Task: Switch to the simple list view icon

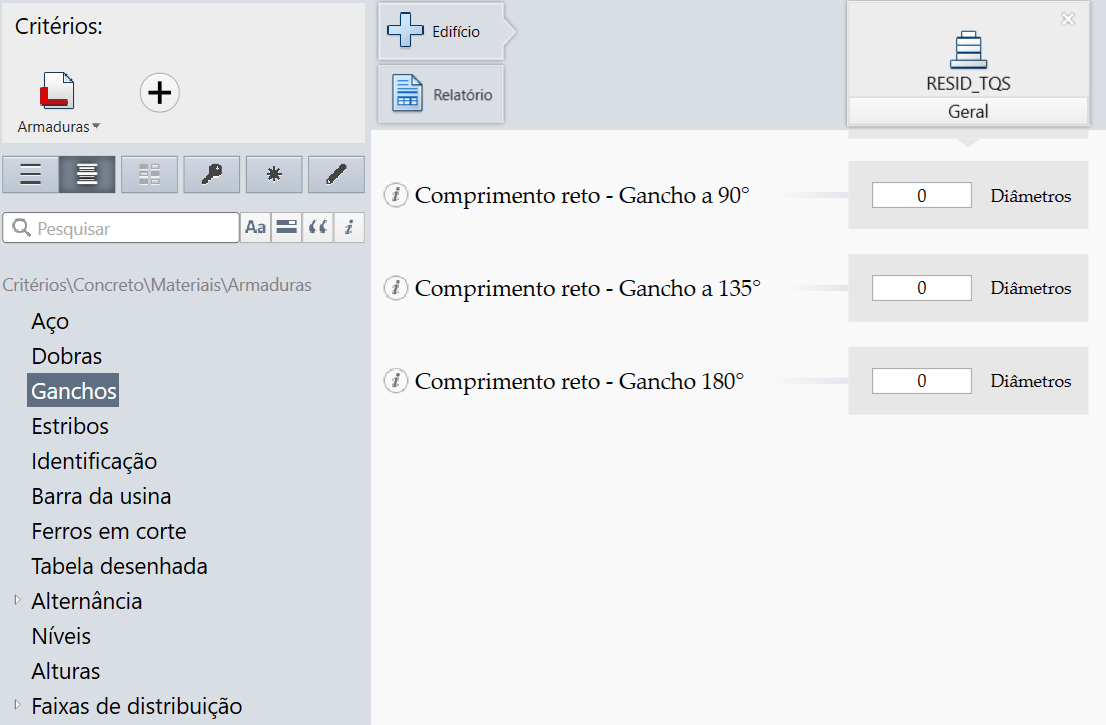Action: tap(30, 174)
